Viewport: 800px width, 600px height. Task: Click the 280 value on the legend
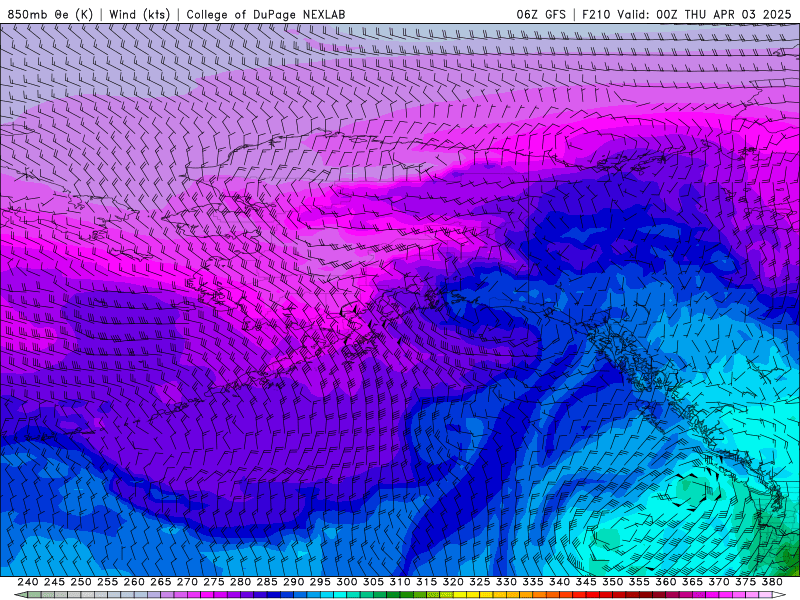[240, 582]
